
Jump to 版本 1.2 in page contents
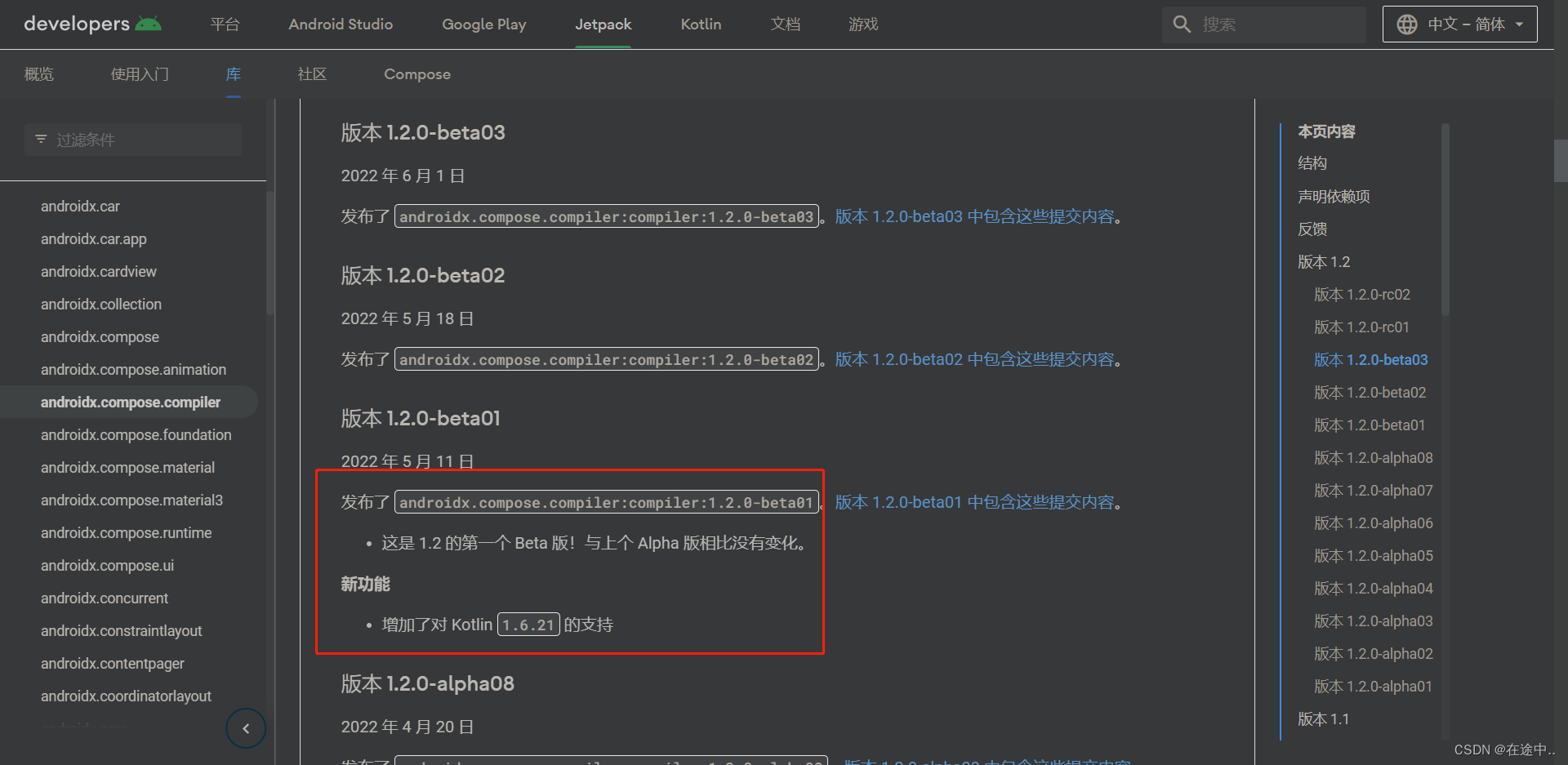1324,262
